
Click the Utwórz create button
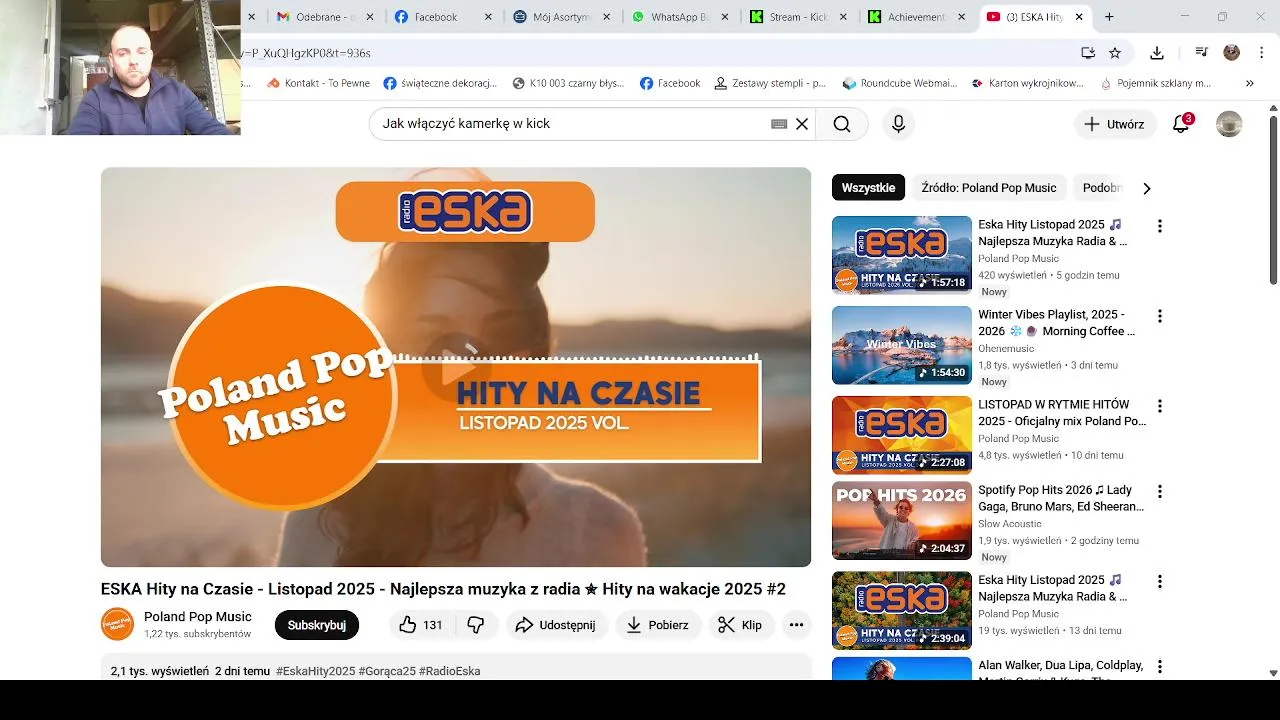1115,124
